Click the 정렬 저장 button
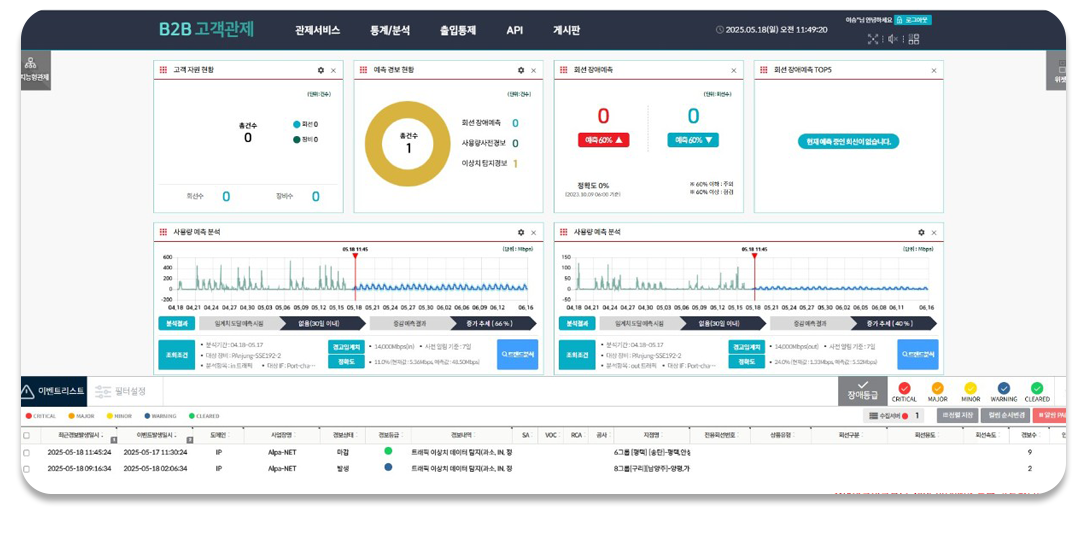The width and height of the screenshot is (1086, 548). [958, 416]
